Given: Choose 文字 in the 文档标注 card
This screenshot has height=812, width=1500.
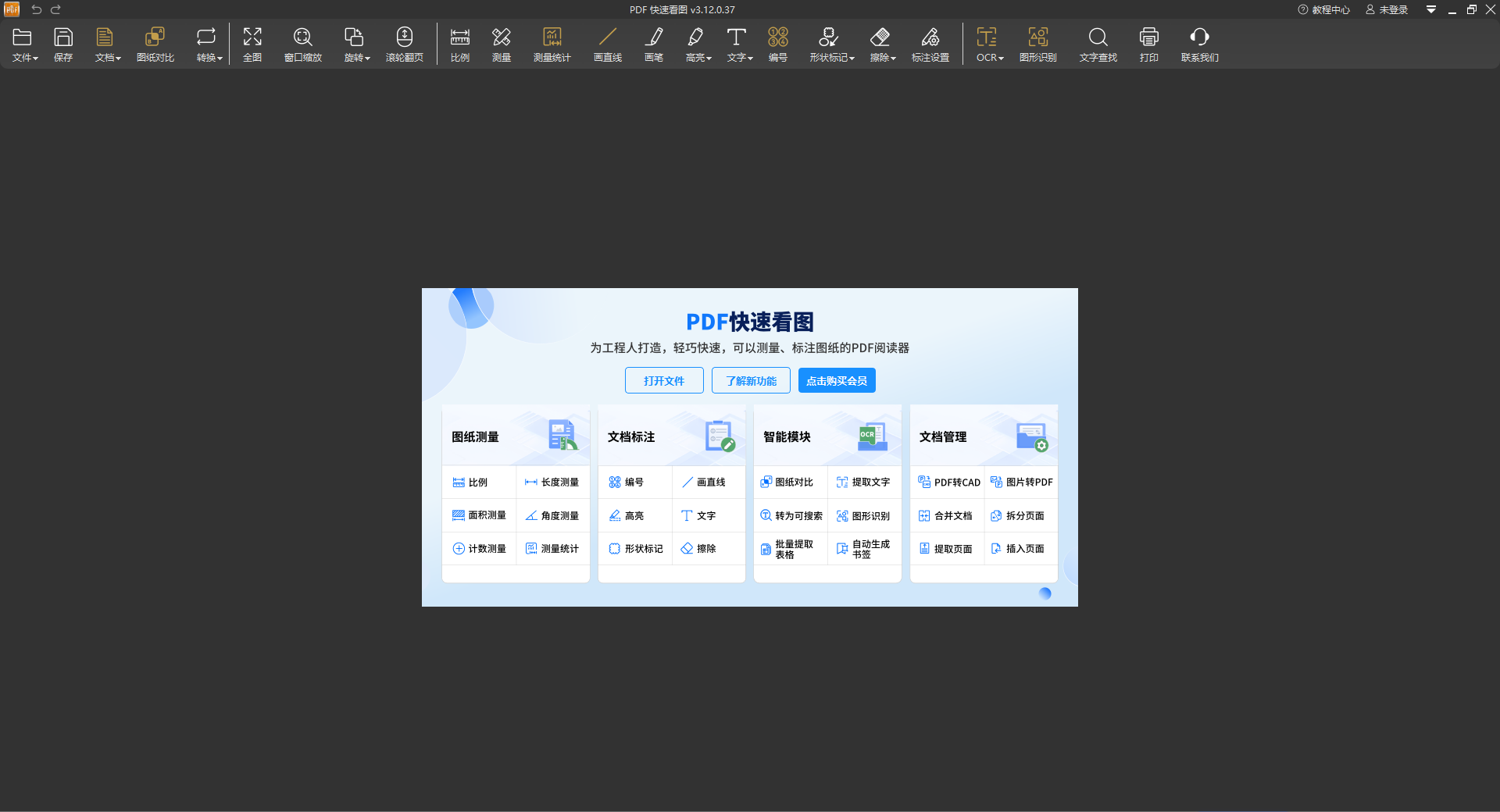Looking at the screenshot, I should (709, 515).
